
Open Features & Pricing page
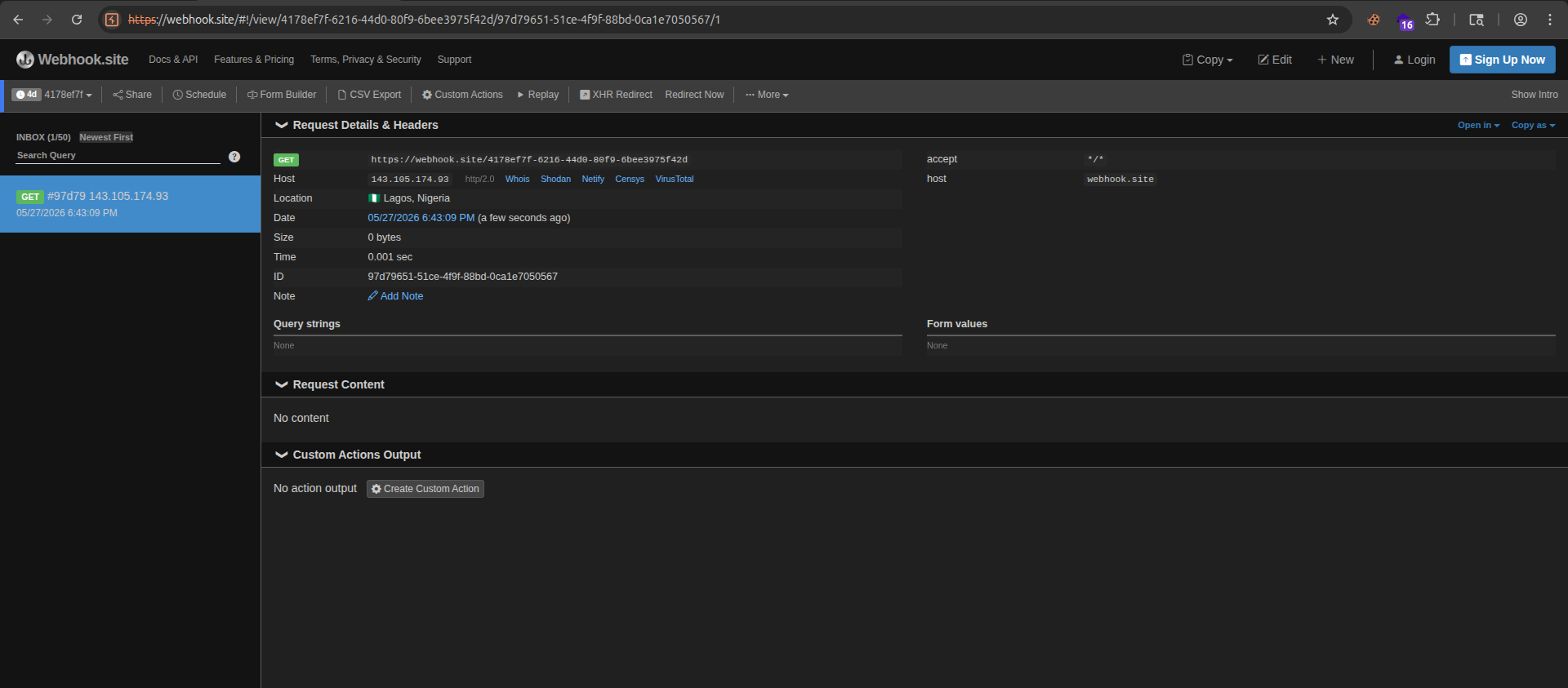point(254,60)
